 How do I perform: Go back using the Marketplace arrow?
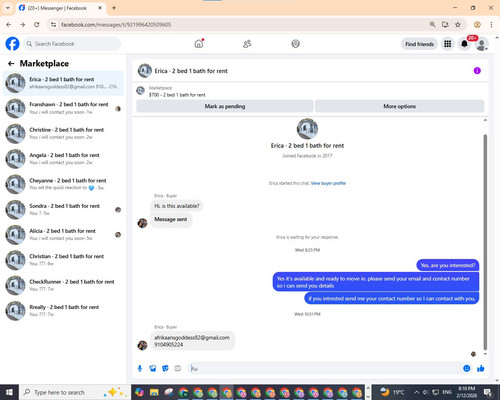[11, 63]
